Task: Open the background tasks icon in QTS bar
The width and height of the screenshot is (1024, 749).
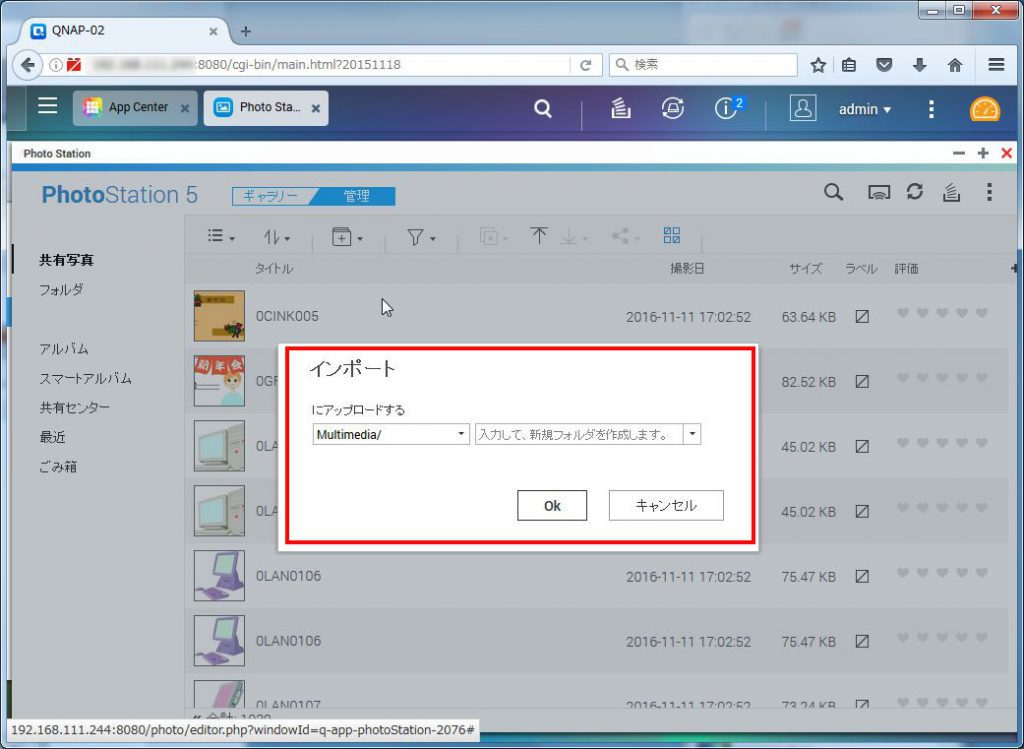Action: 620,108
